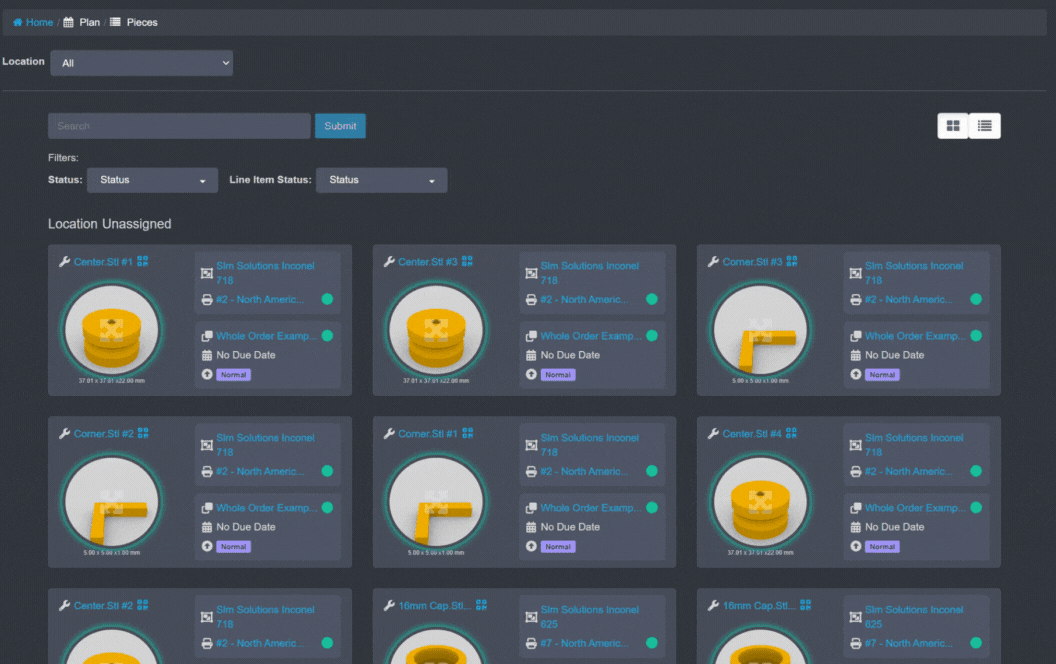Click the Submit search button
Viewport: 1056px width, 664px height.
(340, 126)
